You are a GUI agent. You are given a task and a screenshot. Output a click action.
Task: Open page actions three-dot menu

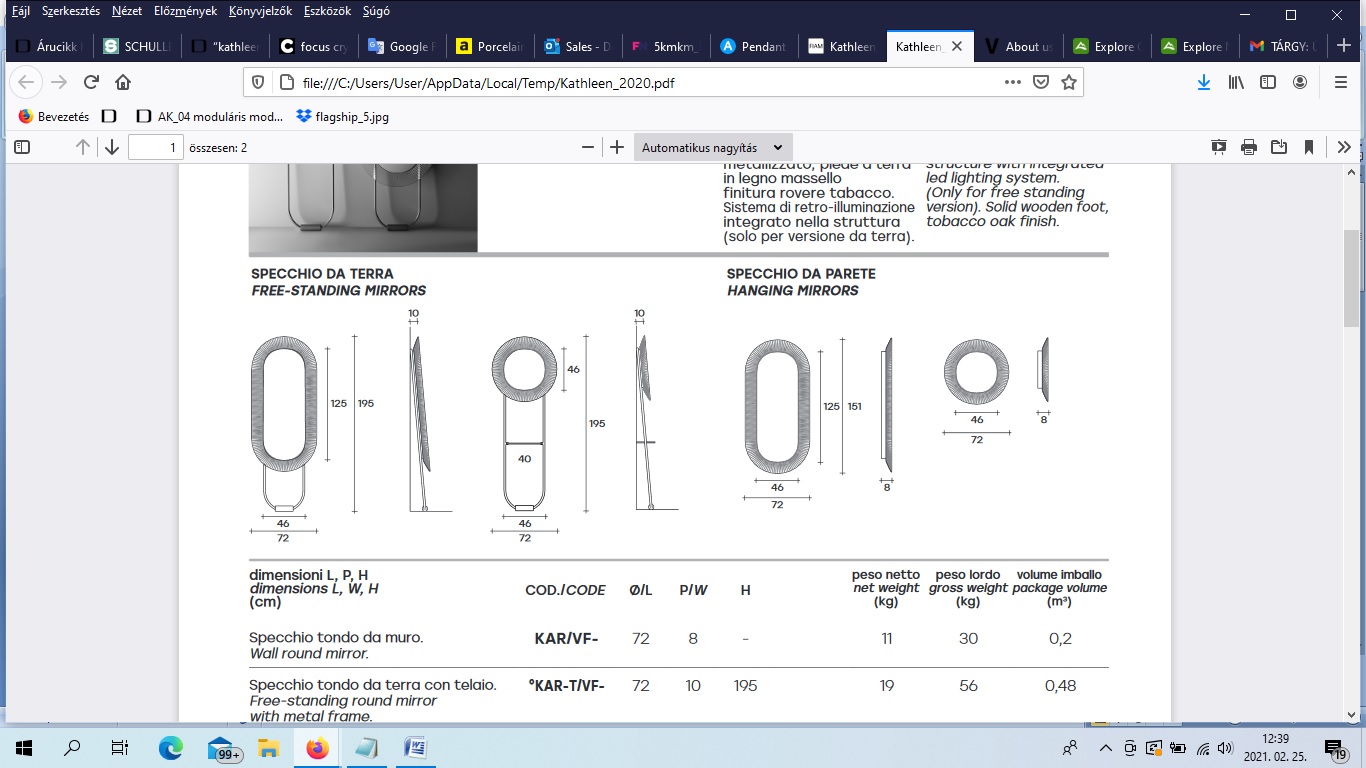(x=1013, y=82)
